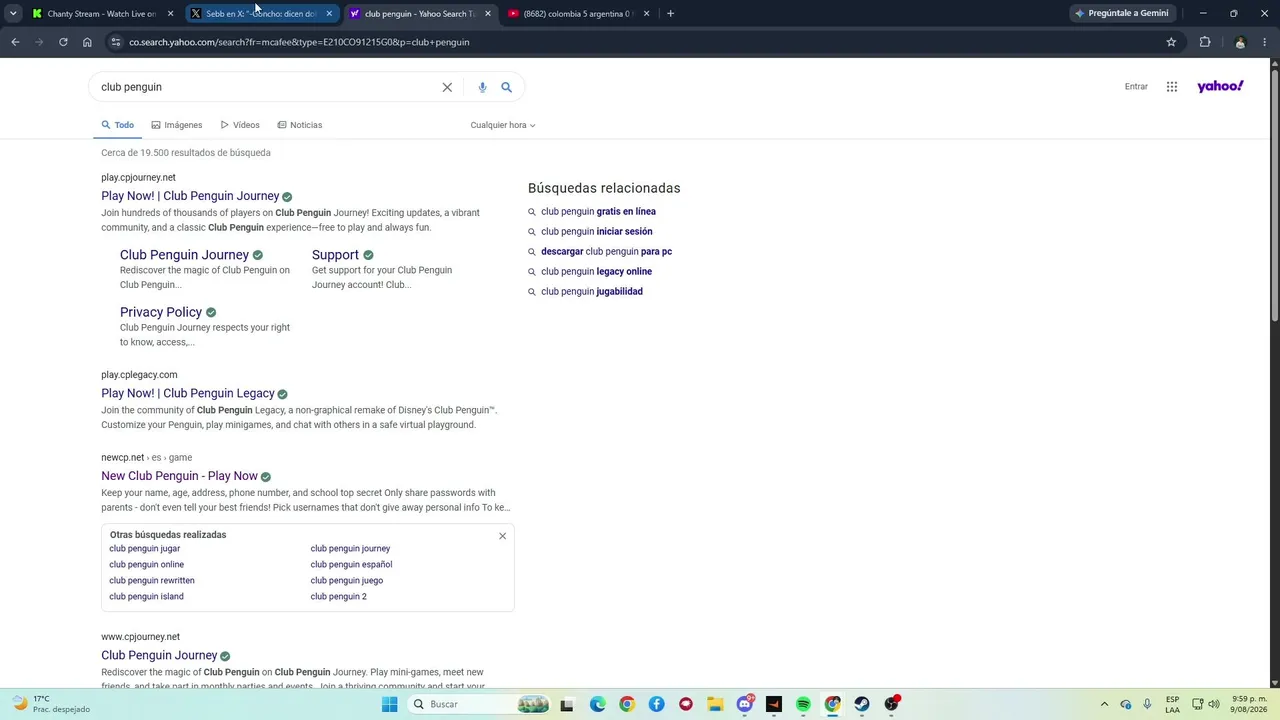Open the Chrome three-dot menu
Screen dimensions: 1280x720
coord(1266,42)
